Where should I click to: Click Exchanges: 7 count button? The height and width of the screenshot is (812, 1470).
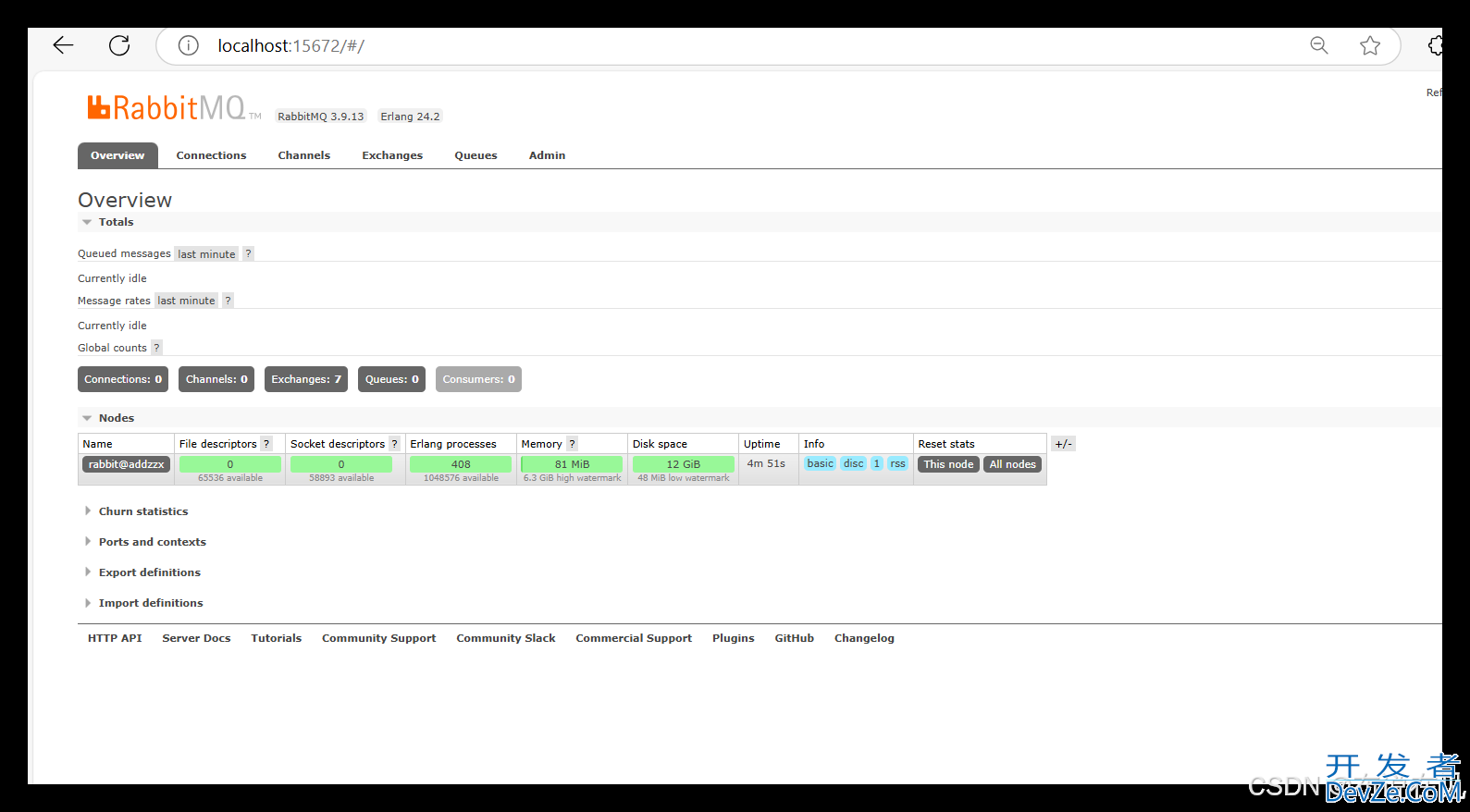point(306,379)
